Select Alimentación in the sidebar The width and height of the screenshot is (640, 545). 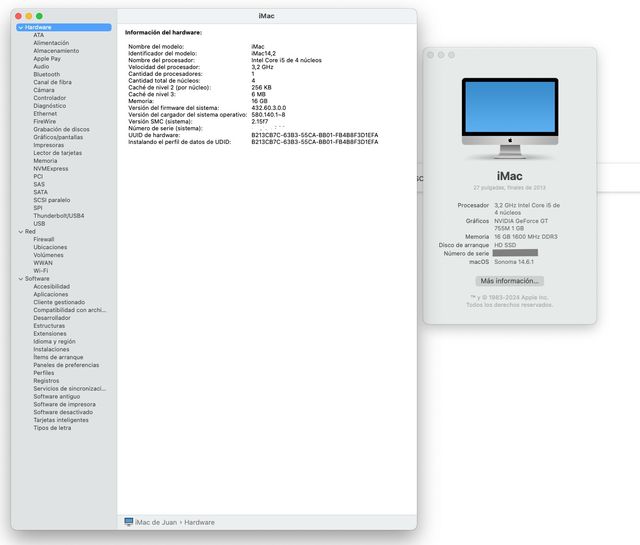[x=51, y=43]
